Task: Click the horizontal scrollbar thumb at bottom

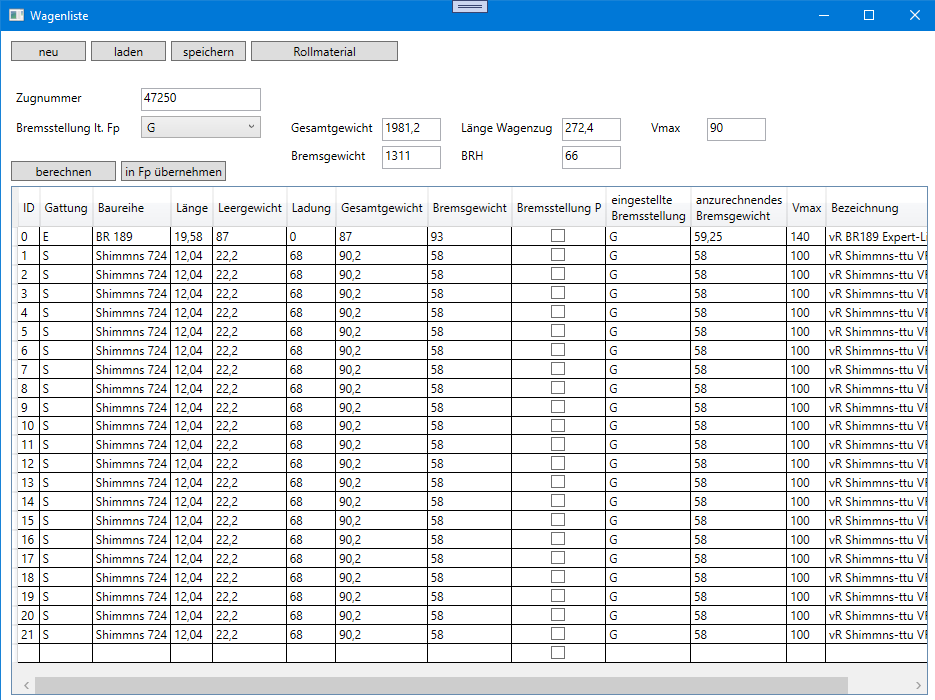Action: click(440, 686)
